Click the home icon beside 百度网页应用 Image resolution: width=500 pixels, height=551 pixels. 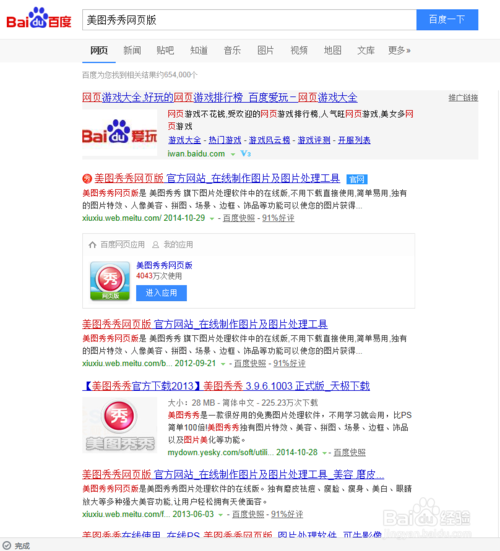[x=92, y=245]
